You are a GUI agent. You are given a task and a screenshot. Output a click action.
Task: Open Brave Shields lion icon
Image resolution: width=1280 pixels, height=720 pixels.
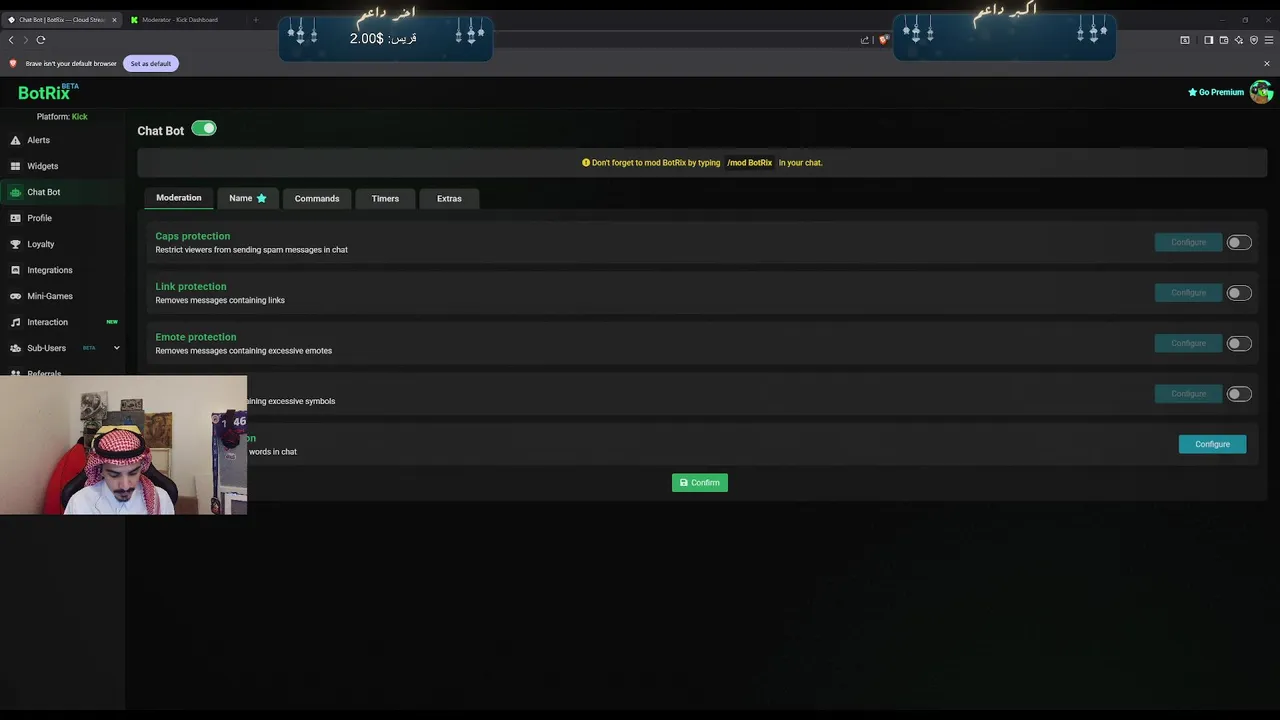click(x=883, y=40)
